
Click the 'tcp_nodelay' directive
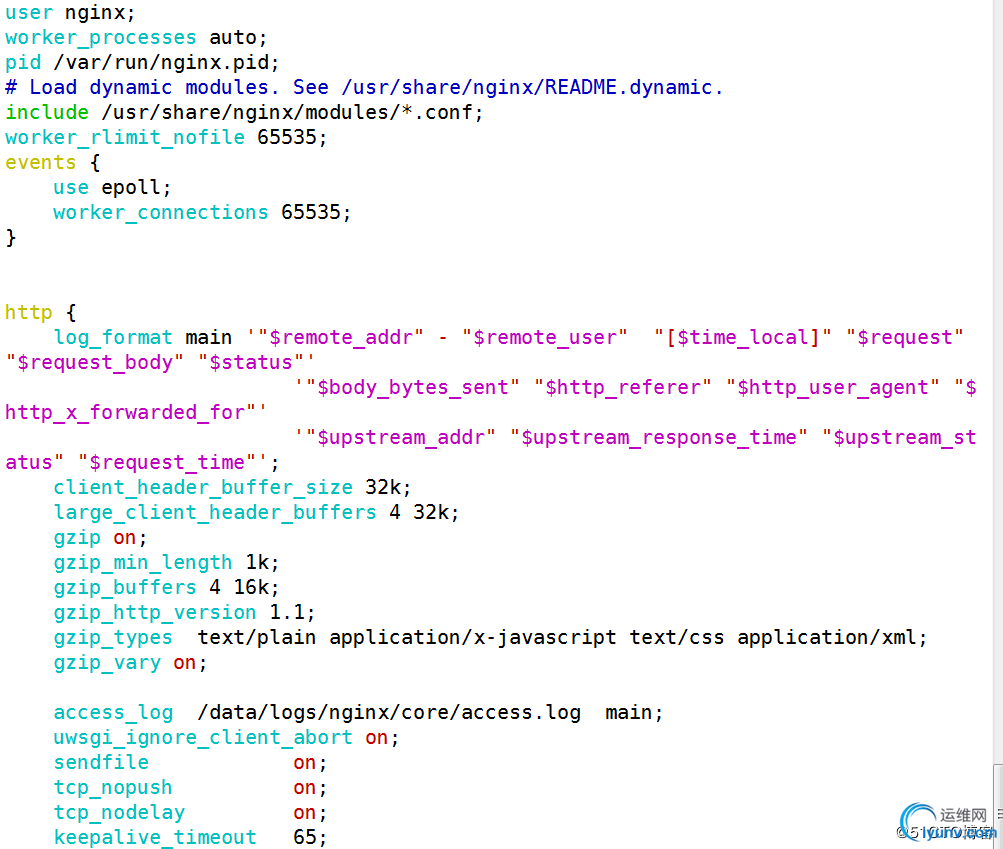click(119, 812)
